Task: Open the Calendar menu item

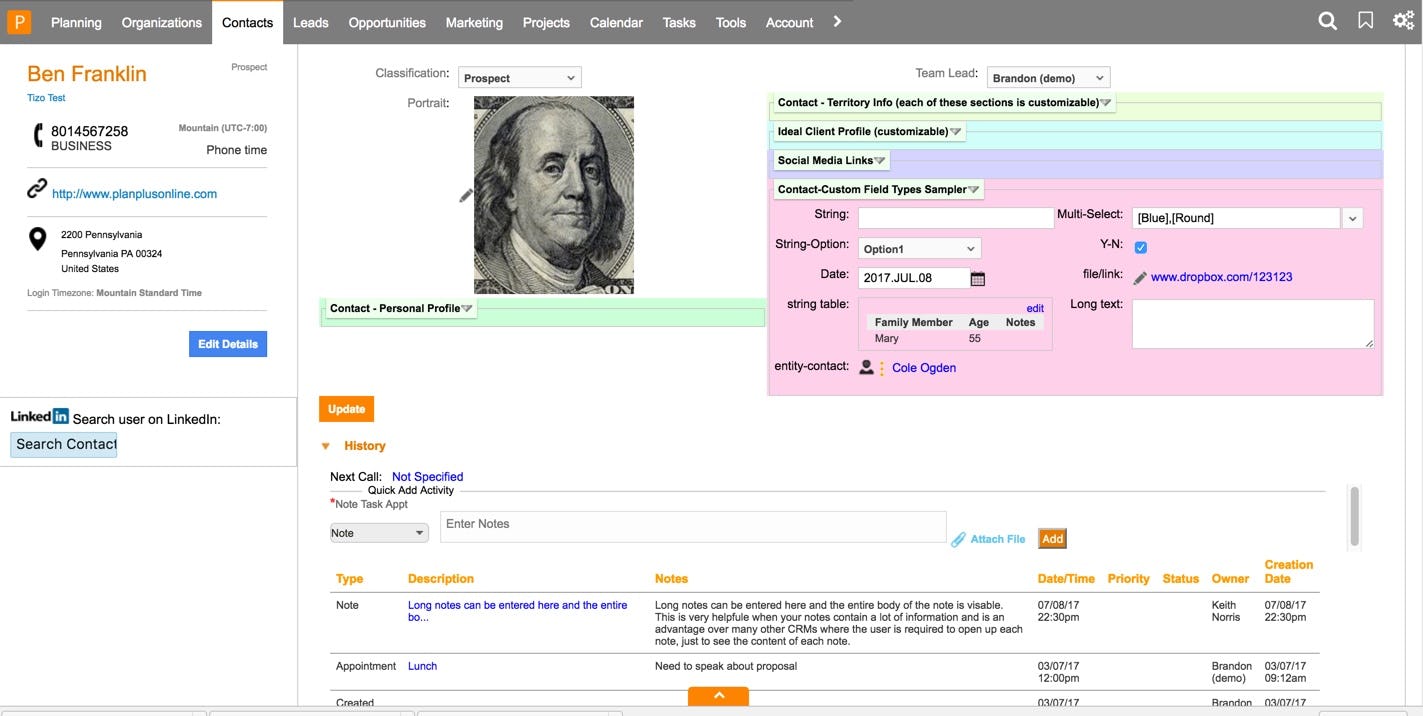Action: pyautogui.click(x=615, y=20)
